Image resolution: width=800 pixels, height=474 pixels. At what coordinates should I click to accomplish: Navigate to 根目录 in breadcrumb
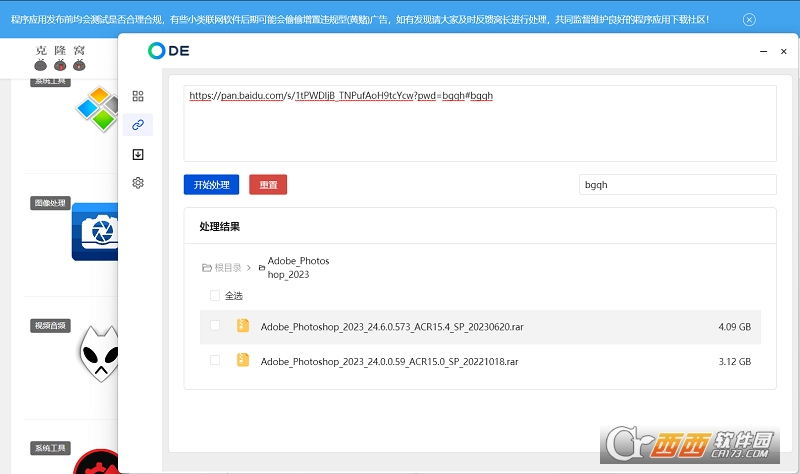click(x=228, y=267)
